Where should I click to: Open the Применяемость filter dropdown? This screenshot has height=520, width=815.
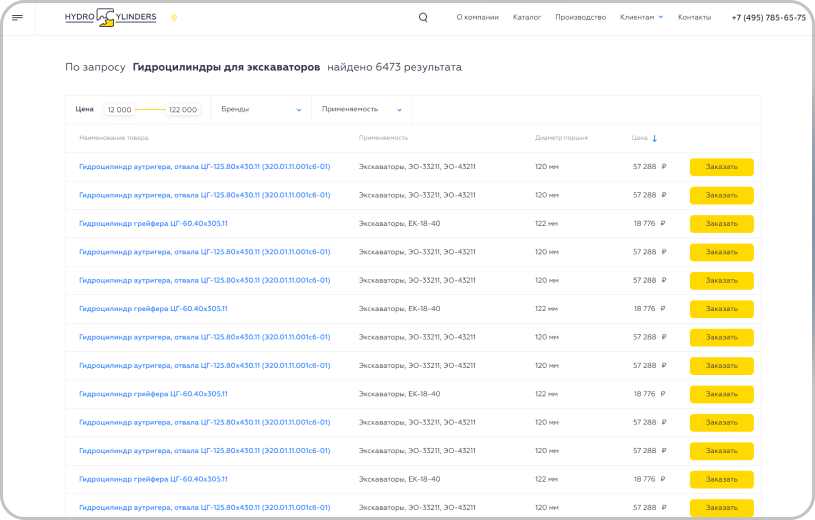(362, 109)
